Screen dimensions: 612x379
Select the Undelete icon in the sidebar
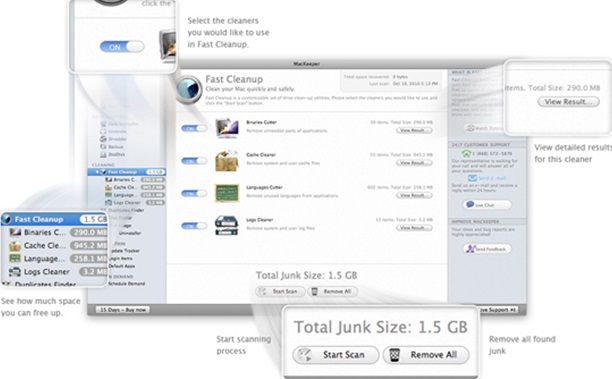[x=103, y=132]
